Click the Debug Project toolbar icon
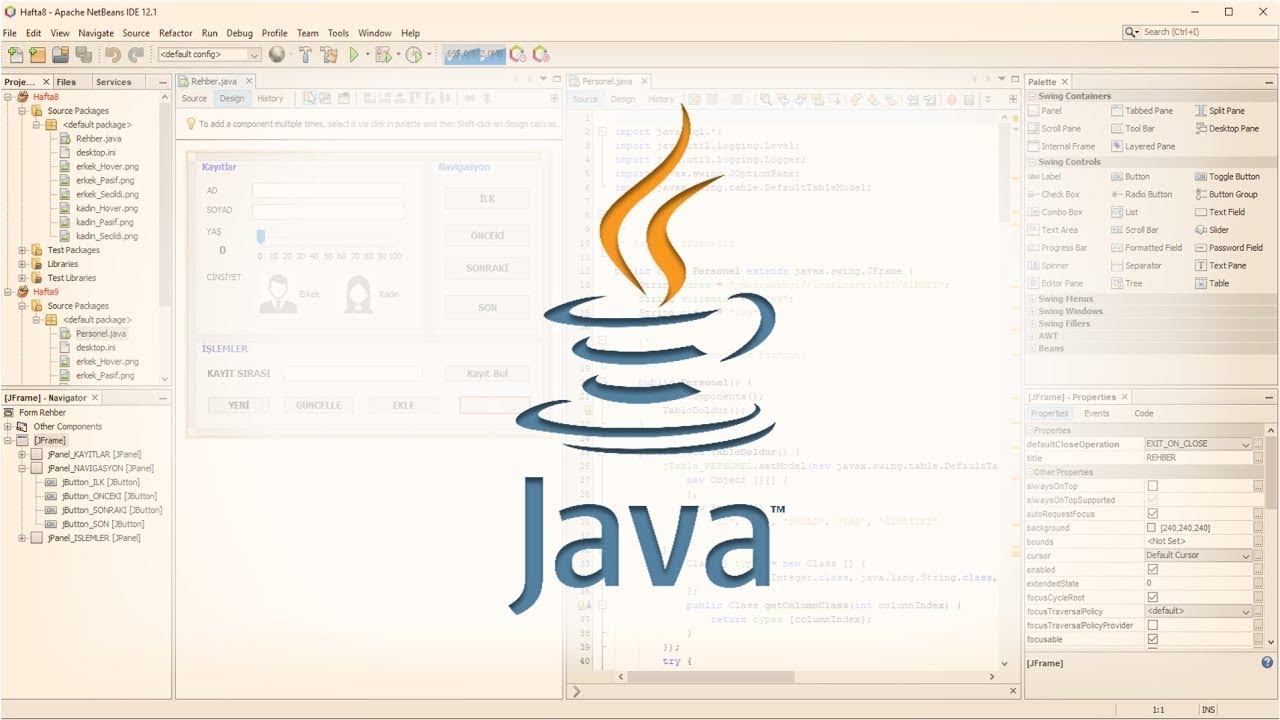The image size is (1280, 720). point(383,55)
